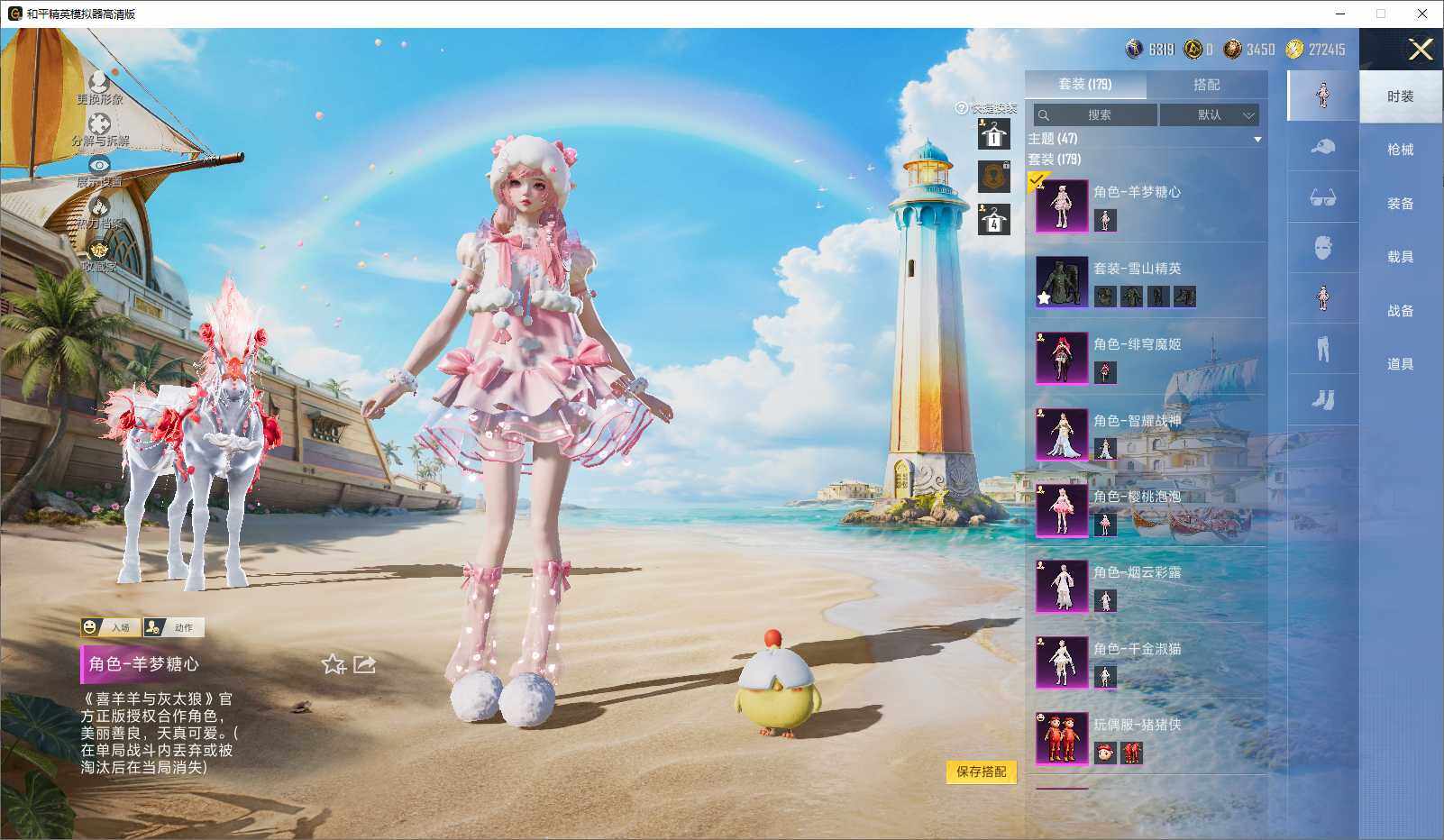Close the wardrobe with the X button
The height and width of the screenshot is (840, 1444).
(x=1421, y=50)
